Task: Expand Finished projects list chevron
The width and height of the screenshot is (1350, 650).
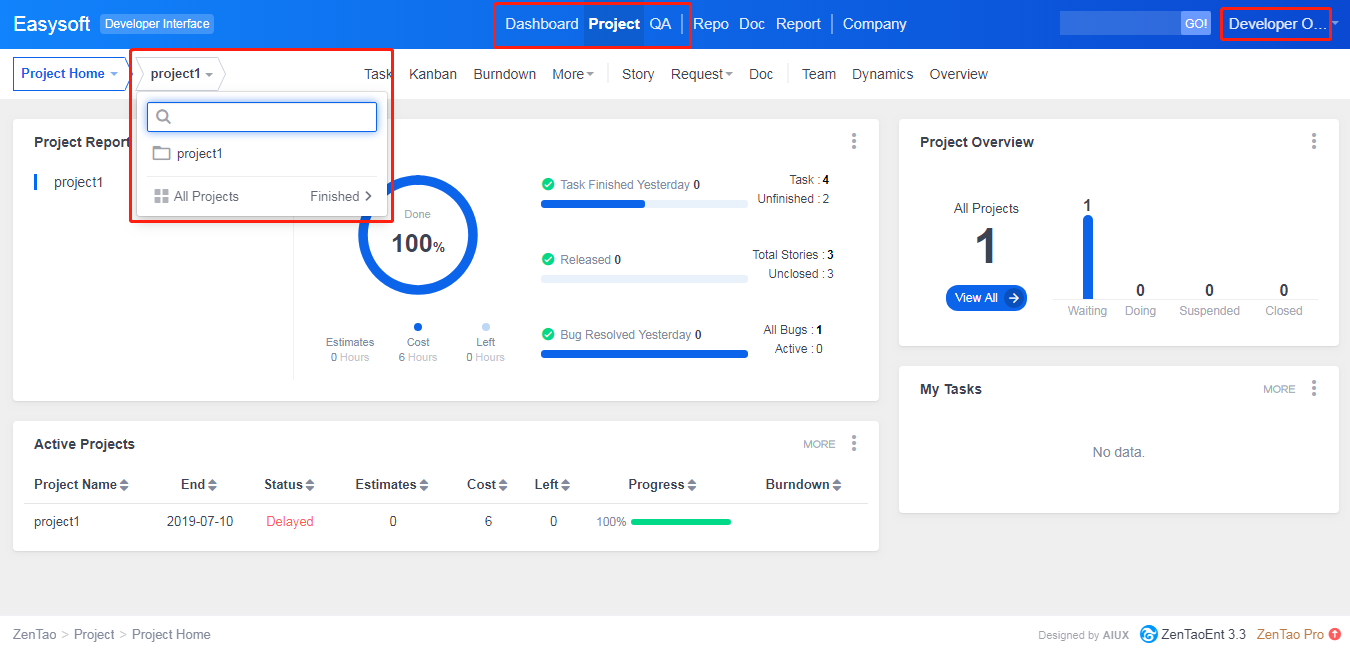Action: 368,196
